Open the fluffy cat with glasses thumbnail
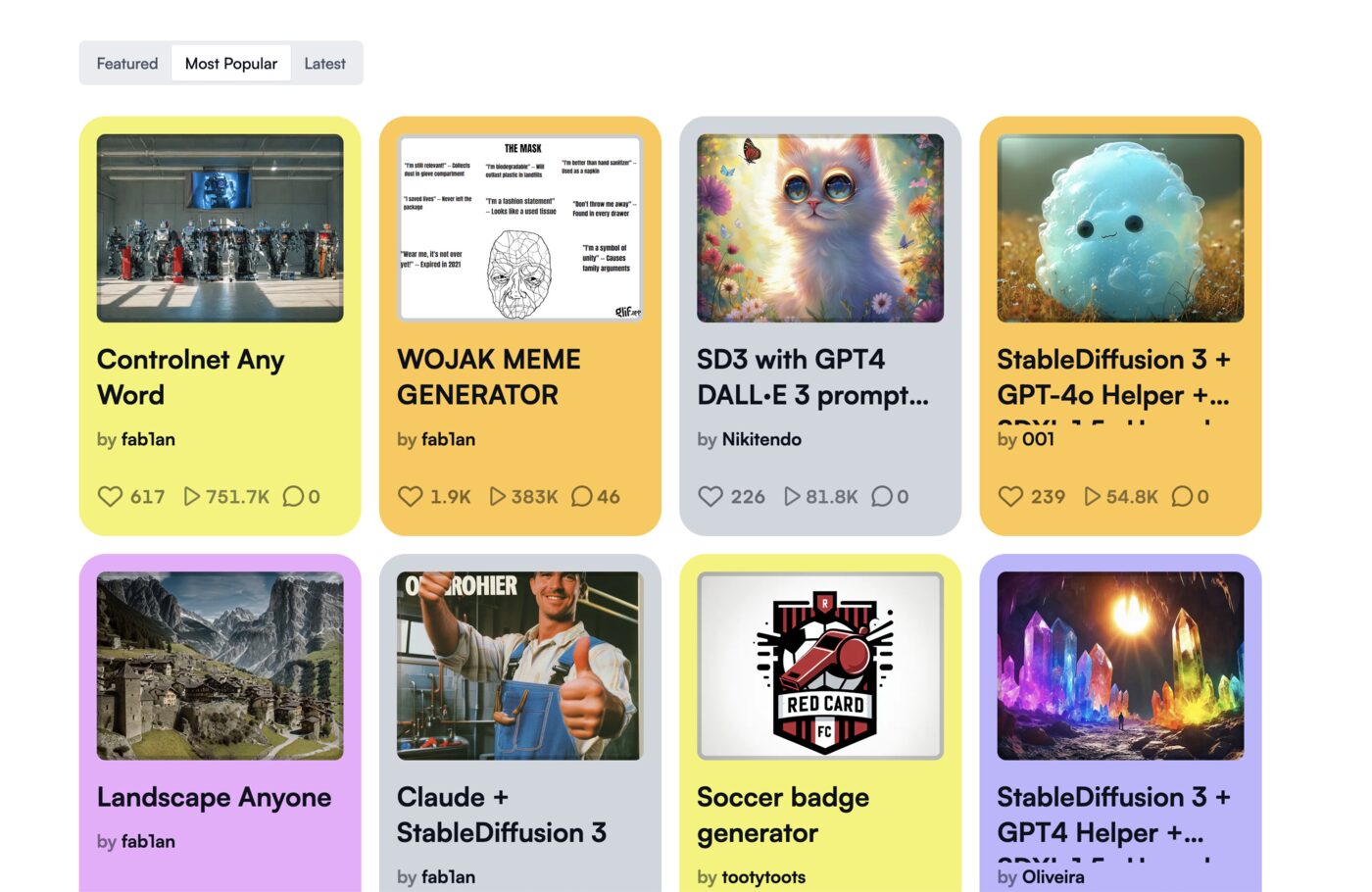 coord(820,228)
